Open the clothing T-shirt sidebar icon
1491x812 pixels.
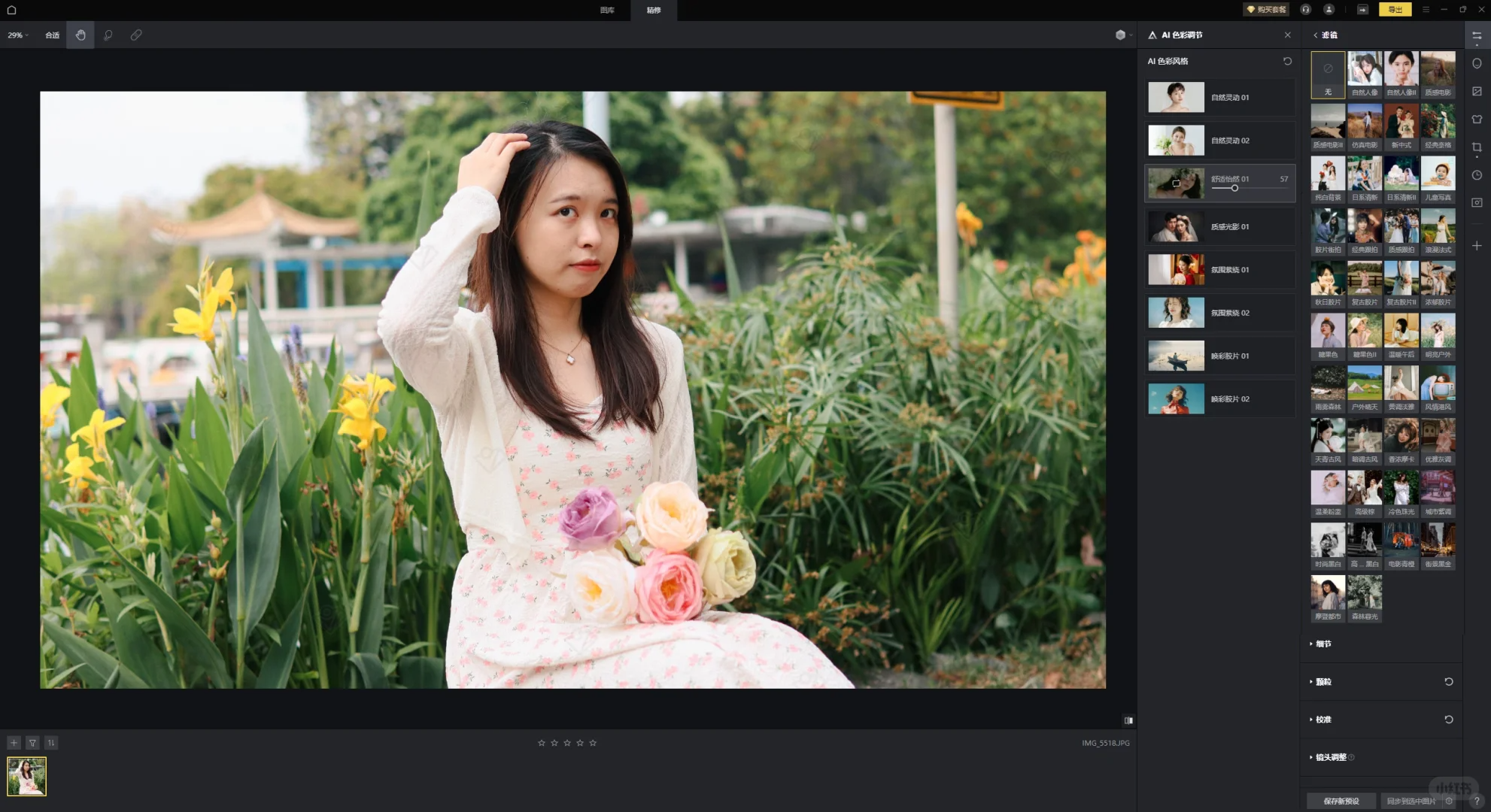click(x=1477, y=119)
